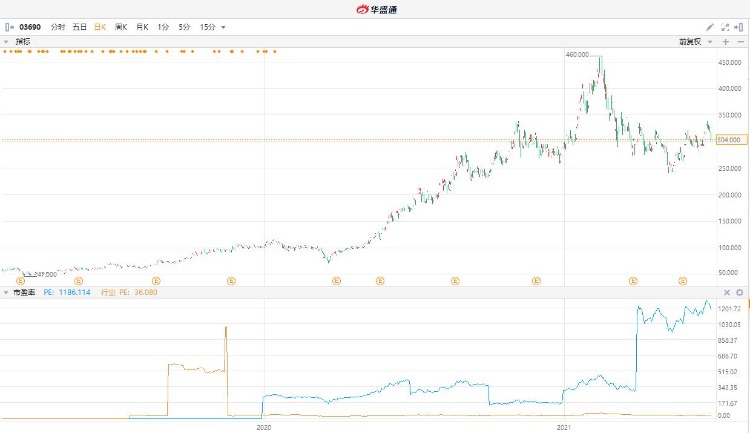Click the 460.000 high price label
The width and height of the screenshot is (750, 433).
point(577,55)
